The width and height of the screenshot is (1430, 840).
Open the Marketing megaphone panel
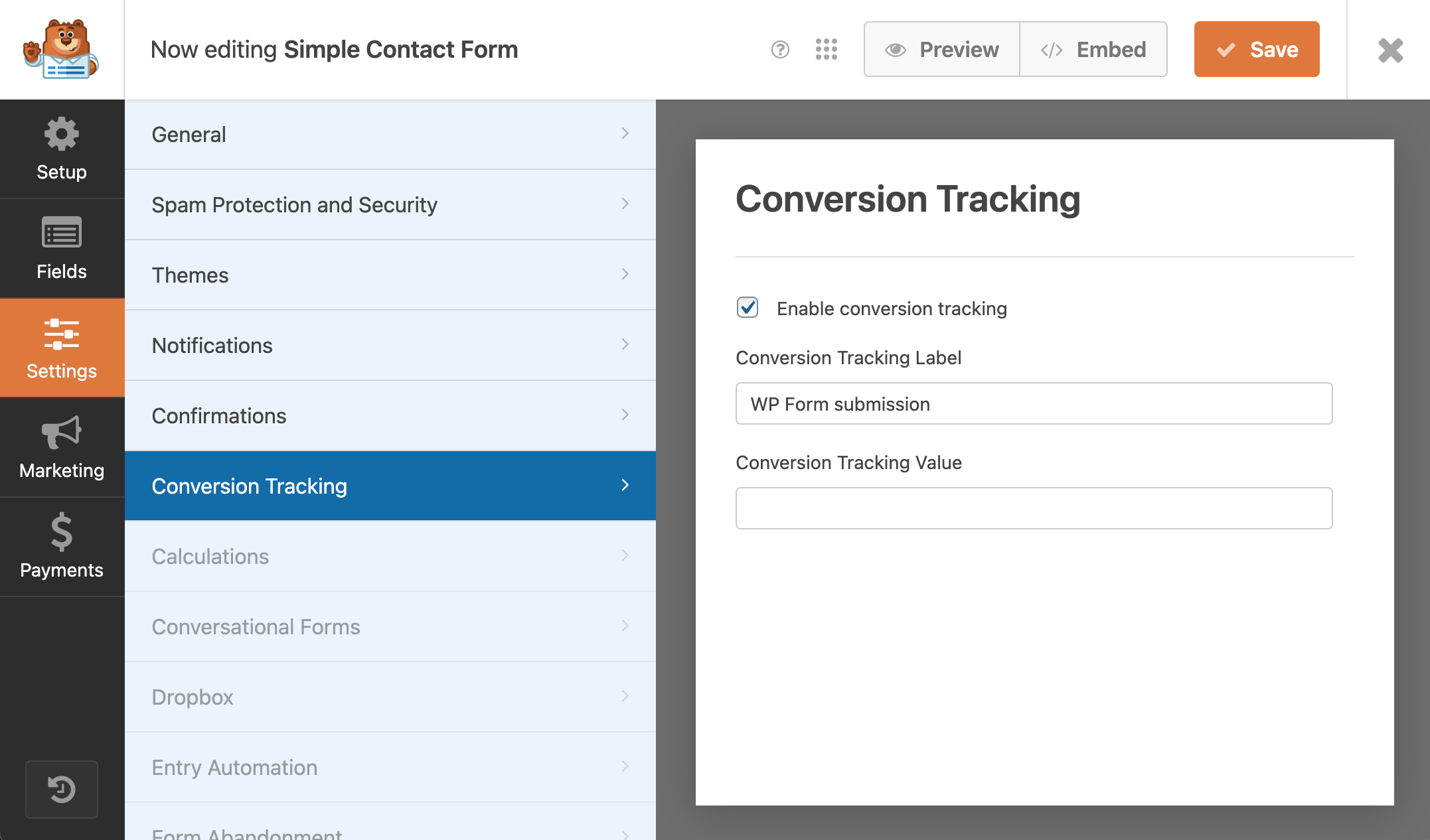pyautogui.click(x=61, y=448)
